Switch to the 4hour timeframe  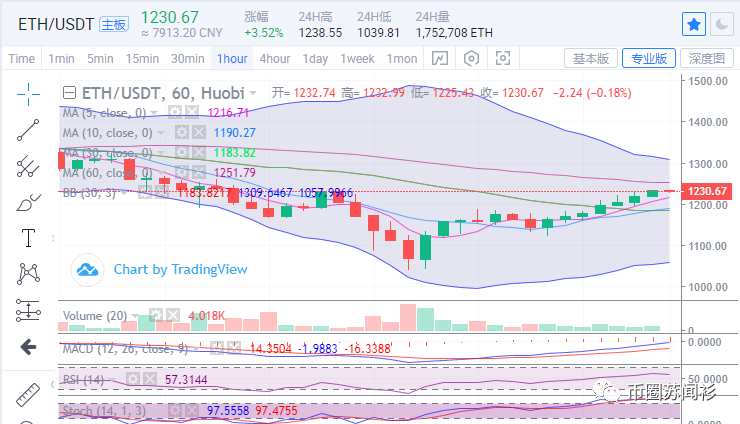pyautogui.click(x=275, y=58)
